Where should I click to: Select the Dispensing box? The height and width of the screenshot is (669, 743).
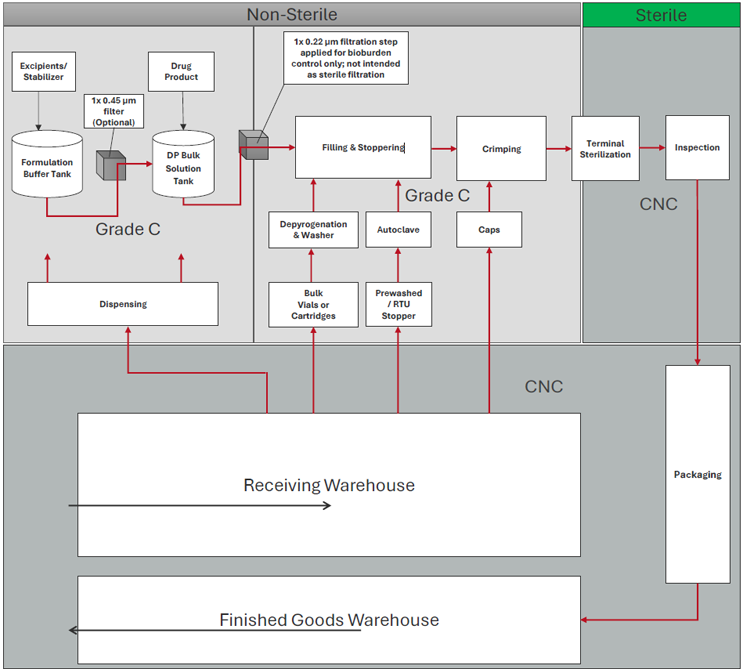click(122, 304)
